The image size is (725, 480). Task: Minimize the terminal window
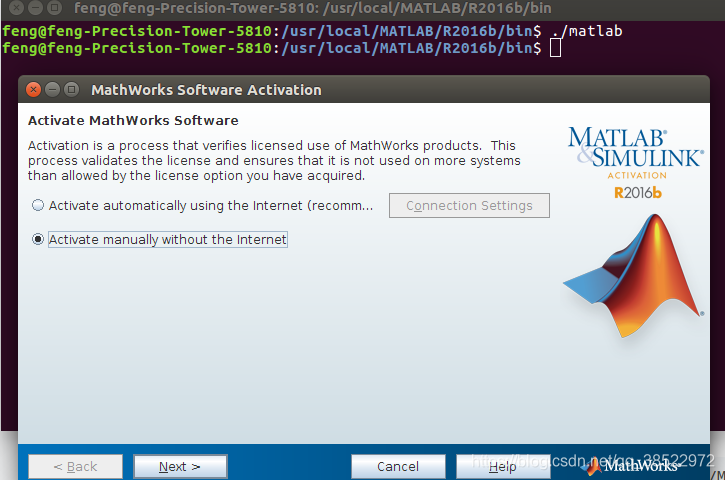[36, 7]
